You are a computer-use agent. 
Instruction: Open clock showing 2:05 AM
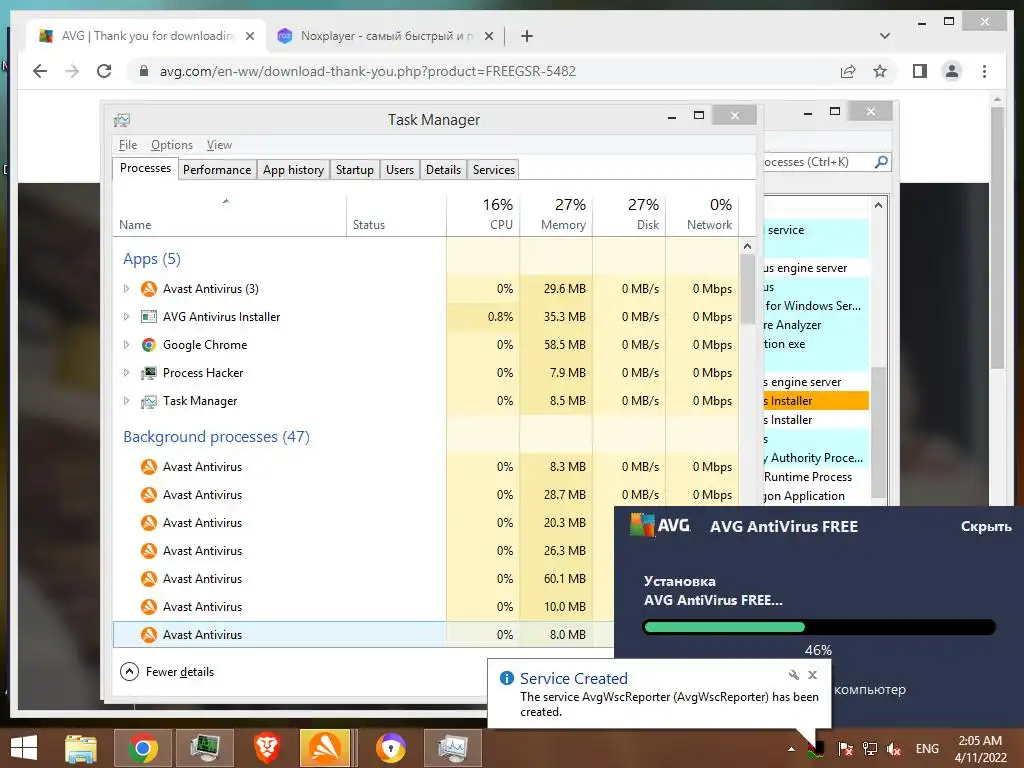980,749
